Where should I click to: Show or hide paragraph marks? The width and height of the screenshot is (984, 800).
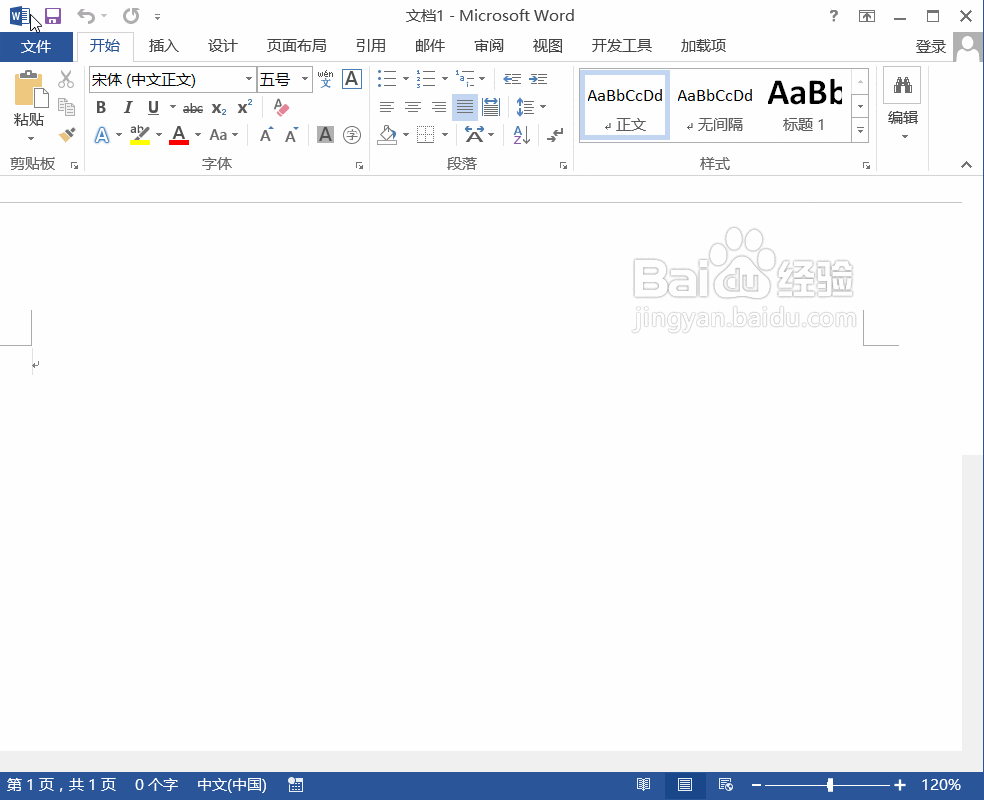pyautogui.click(x=555, y=134)
